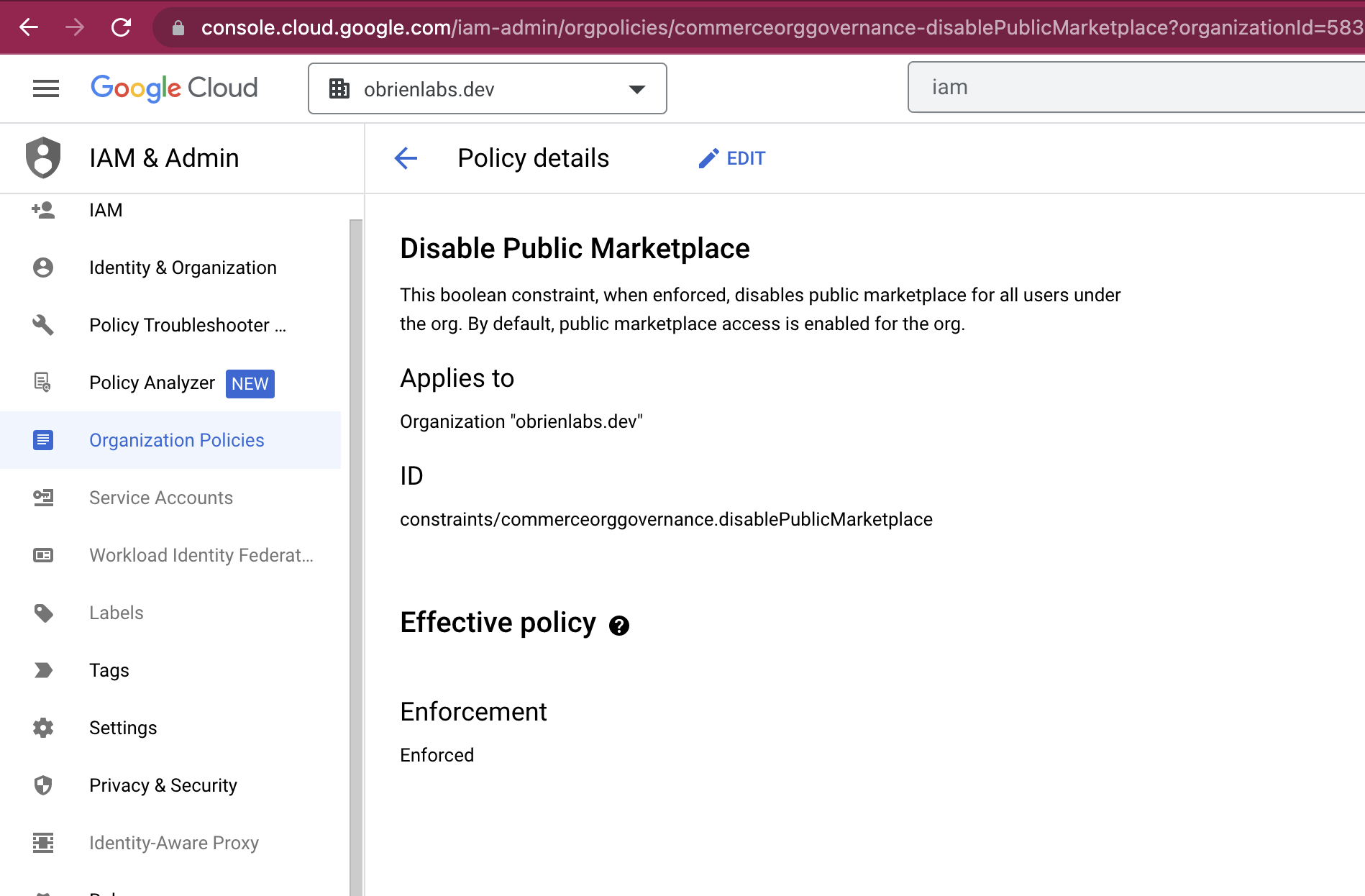
Task: Open Organization Policies in the sidebar
Action: coord(176,439)
